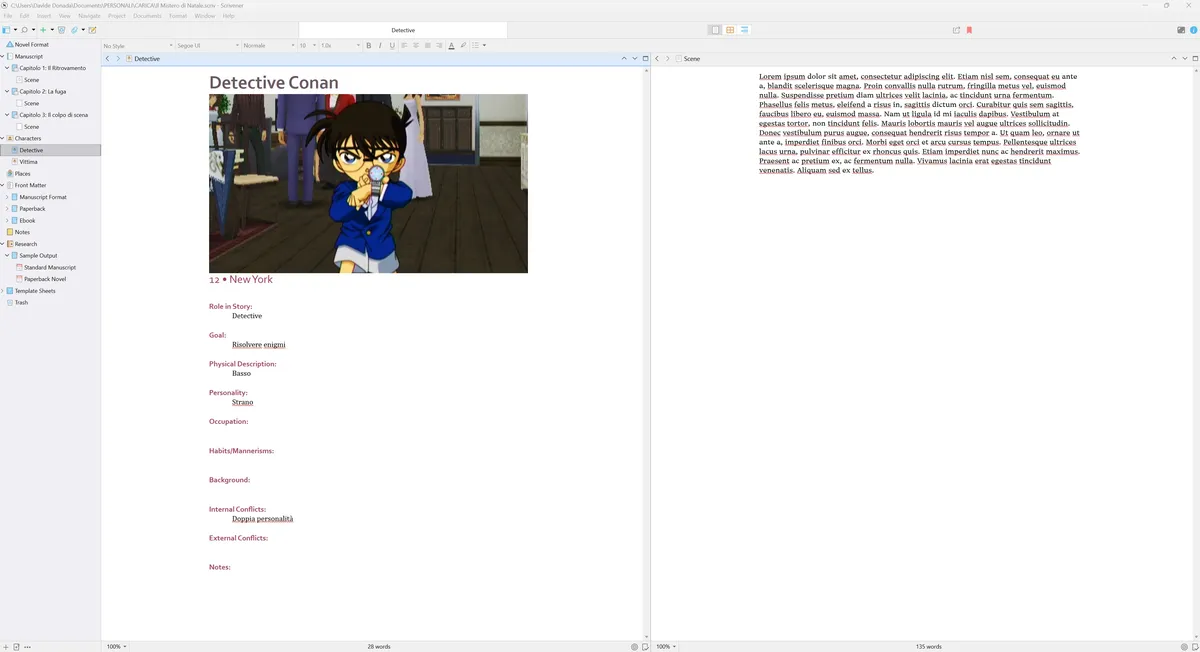Viewport: 1200px width, 652px height.
Task: Open the insert link paperclip tool
Action: 74,30
